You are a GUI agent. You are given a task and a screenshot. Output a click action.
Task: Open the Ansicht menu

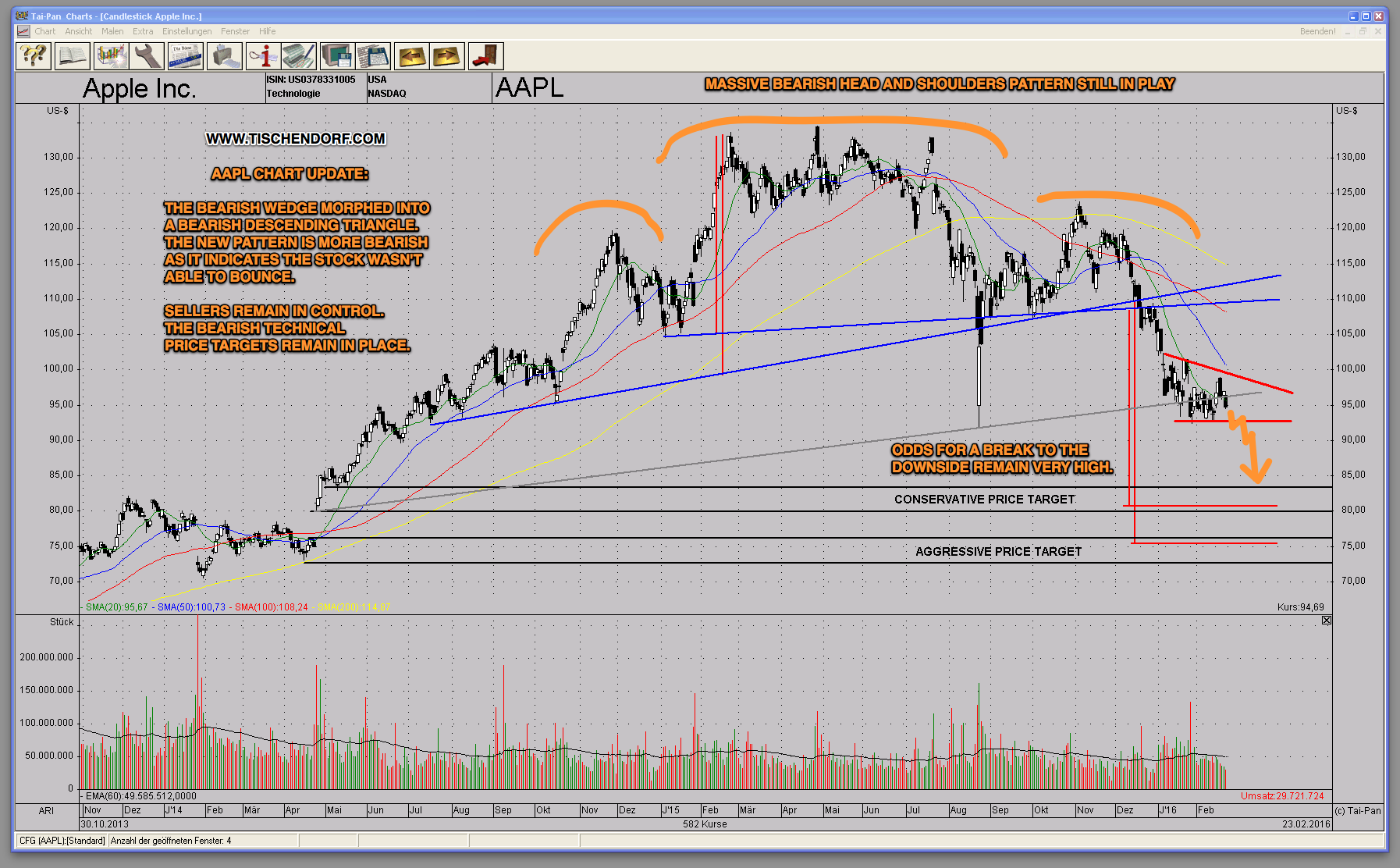(x=78, y=31)
